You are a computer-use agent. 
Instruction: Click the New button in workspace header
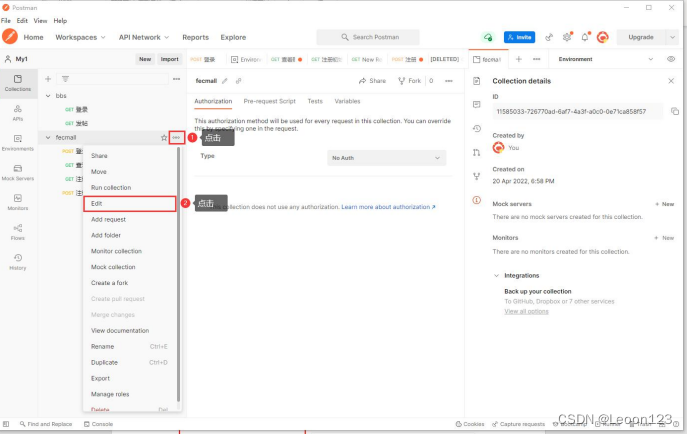tap(145, 59)
